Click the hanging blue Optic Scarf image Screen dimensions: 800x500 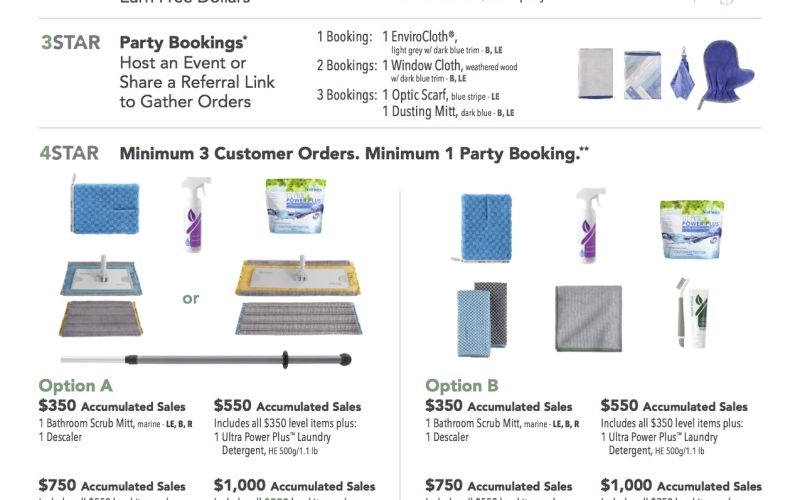tap(682, 73)
